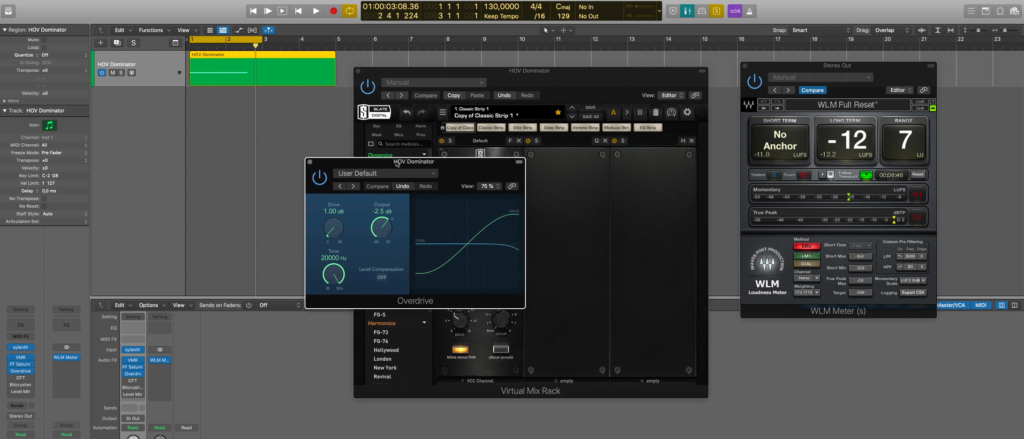Toggle the Region Mute checkbox in the inspector
This screenshot has width=1024, height=439.
(x=44, y=40)
